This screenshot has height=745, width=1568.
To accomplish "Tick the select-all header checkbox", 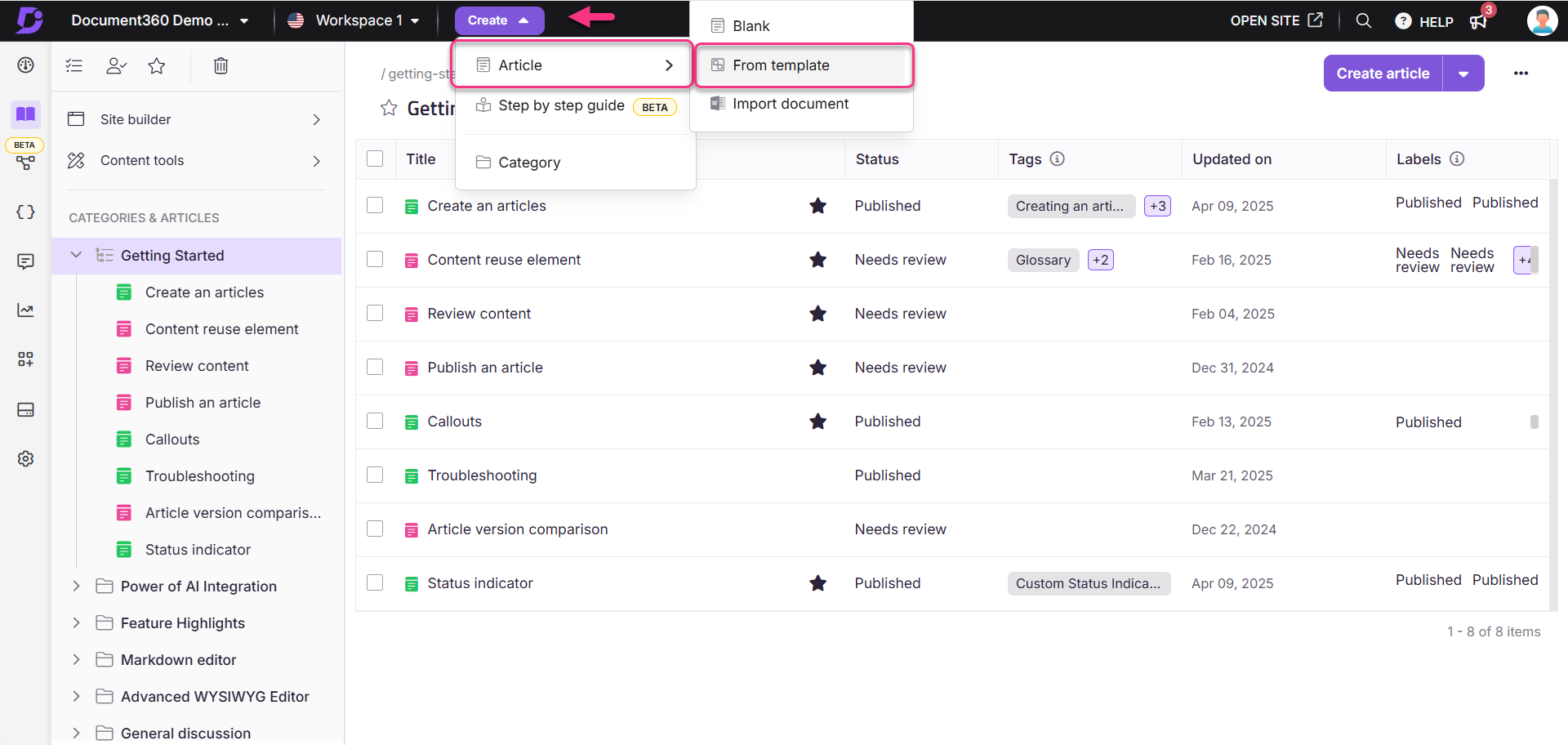I will tap(375, 158).
